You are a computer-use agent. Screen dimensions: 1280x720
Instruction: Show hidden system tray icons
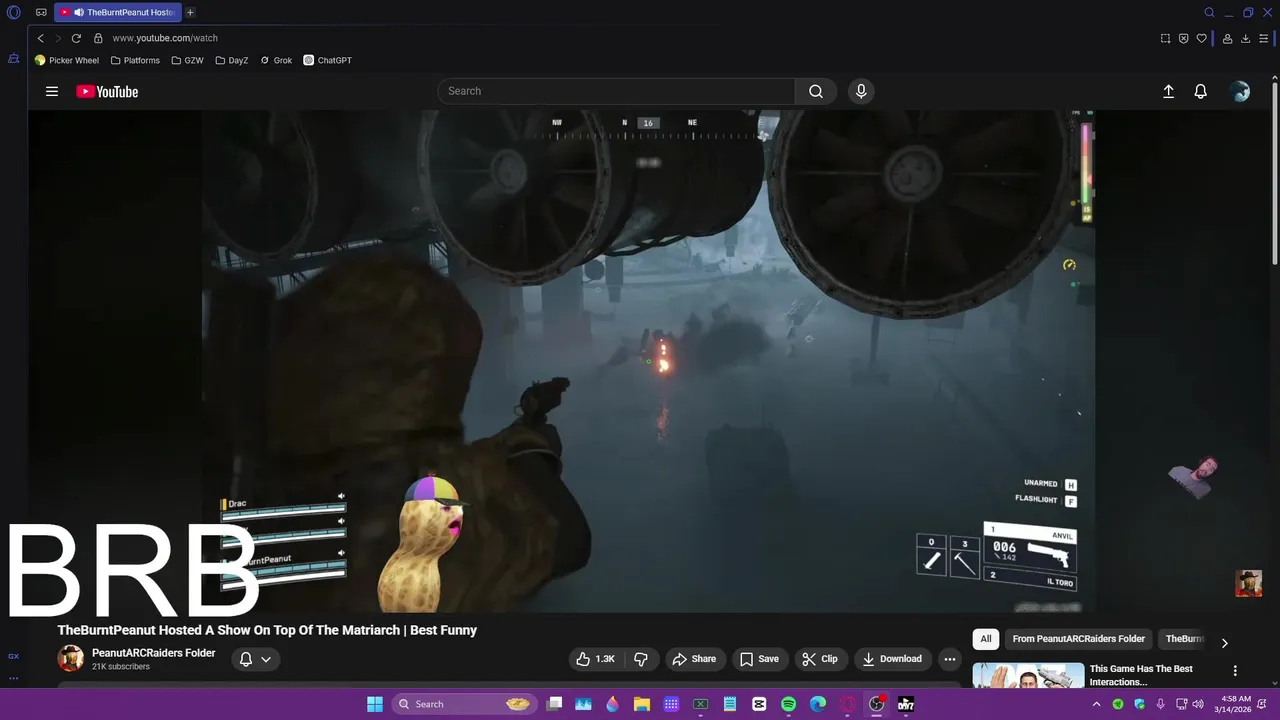tap(1097, 704)
